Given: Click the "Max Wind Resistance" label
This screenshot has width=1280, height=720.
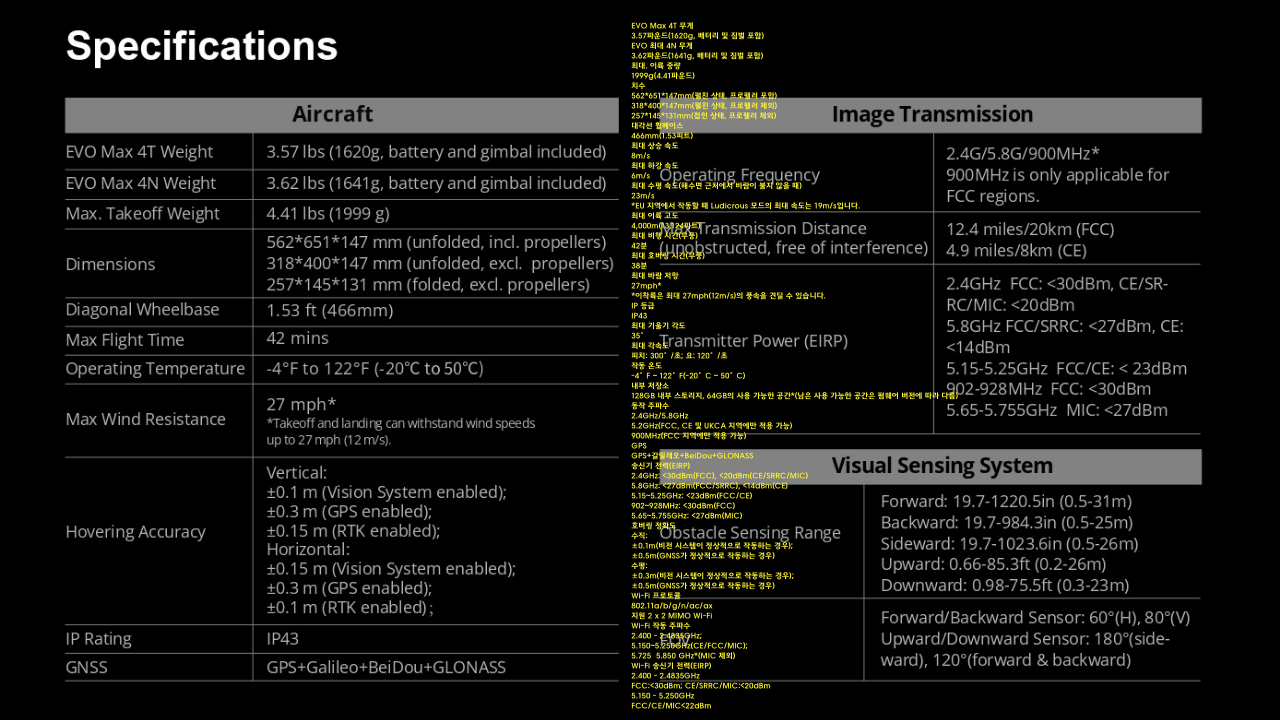Looking at the screenshot, I should pos(145,419).
